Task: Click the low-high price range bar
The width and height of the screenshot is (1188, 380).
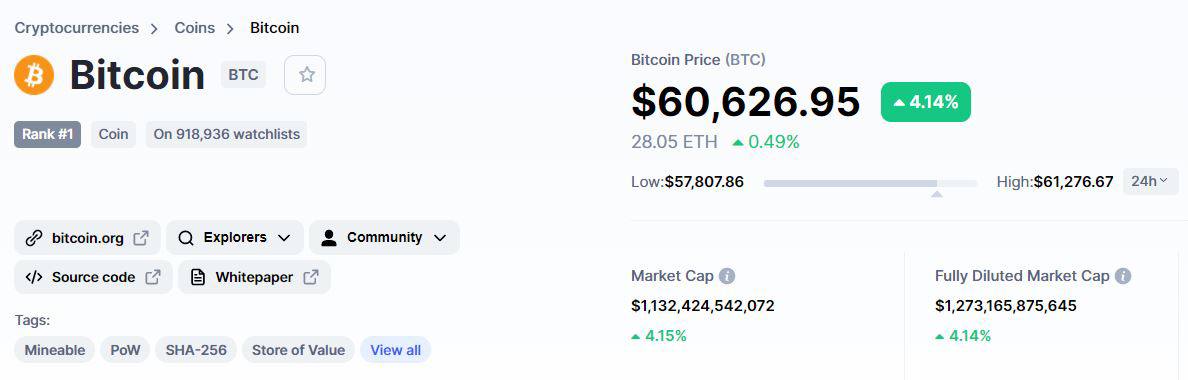Action: tap(871, 182)
